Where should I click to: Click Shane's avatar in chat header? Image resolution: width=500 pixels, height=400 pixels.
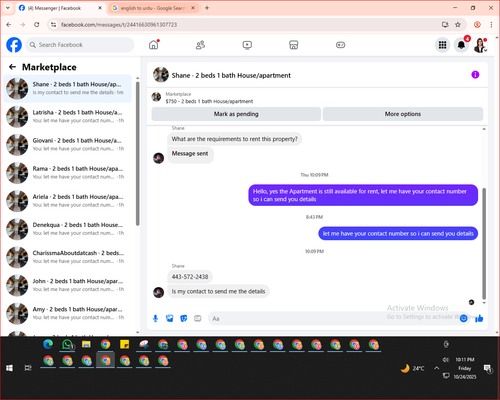(161, 75)
